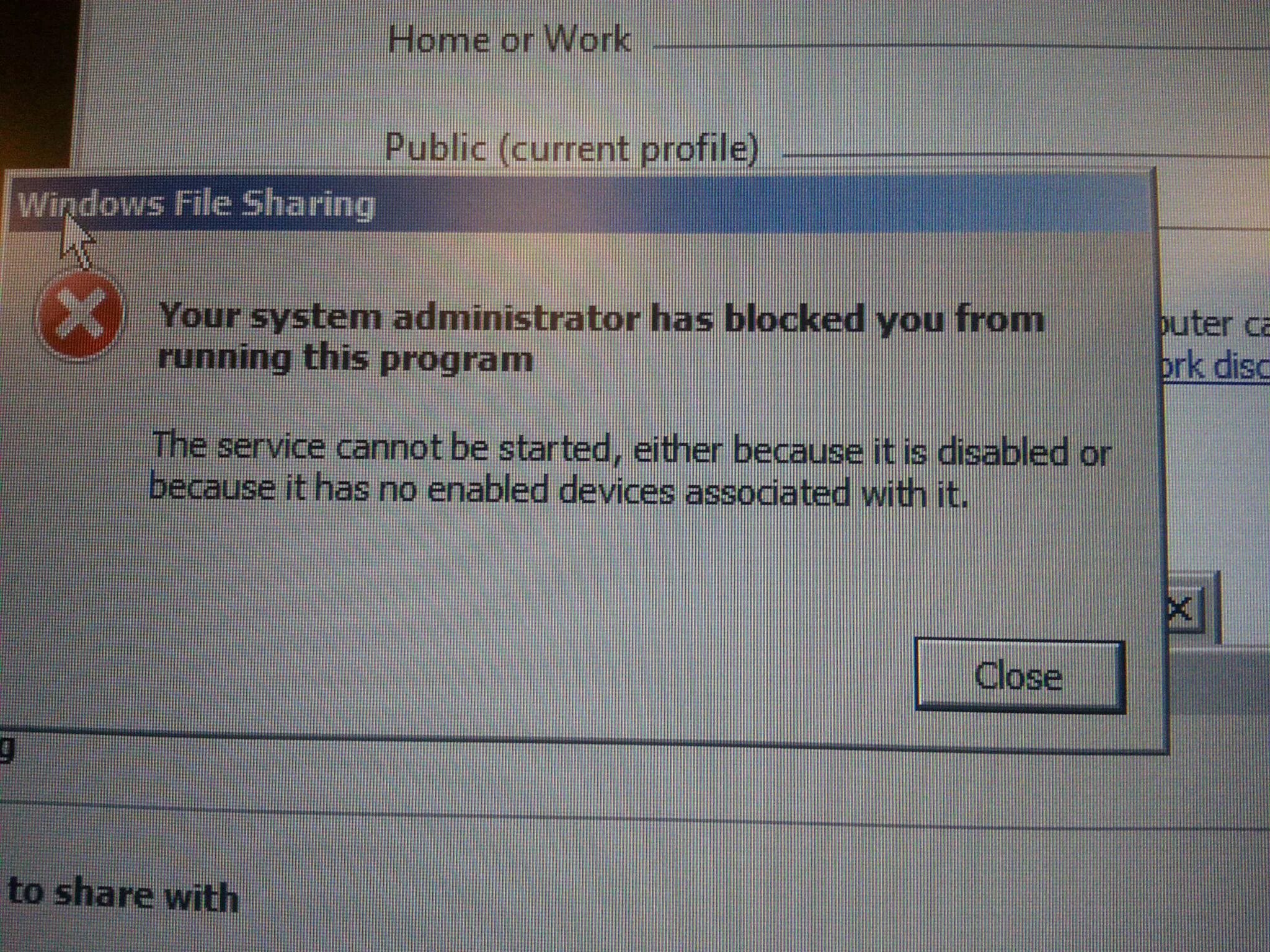
Task: Click the partial 'g' label below the dialog
Action: click(x=6, y=749)
